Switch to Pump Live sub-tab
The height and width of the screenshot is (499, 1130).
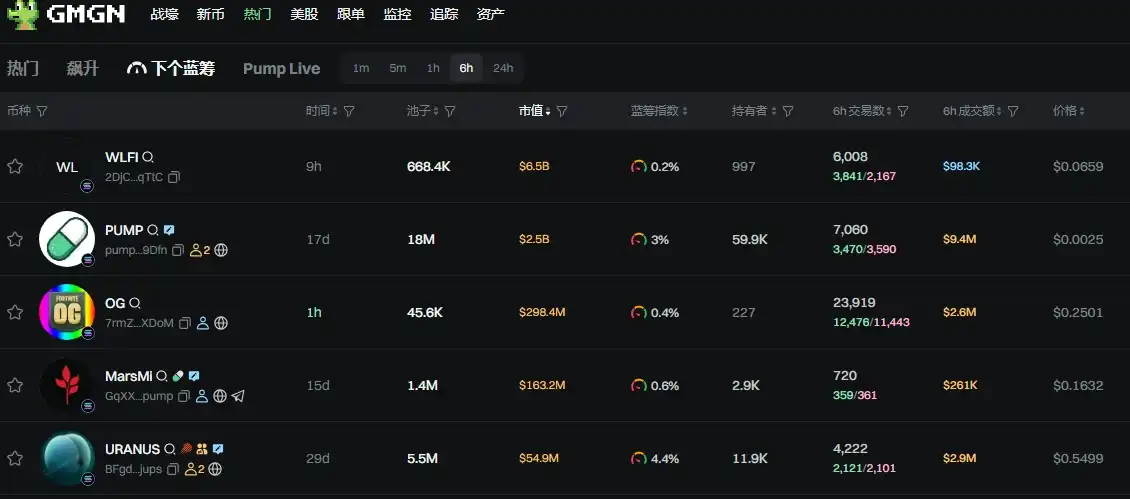(x=282, y=69)
